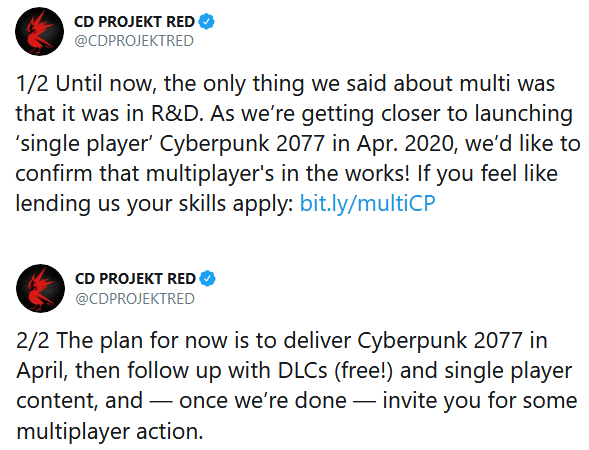Image resolution: width=589 pixels, height=450 pixels.
Task: Click the 'multiplayer action.' closing text
Action: pos(110,432)
